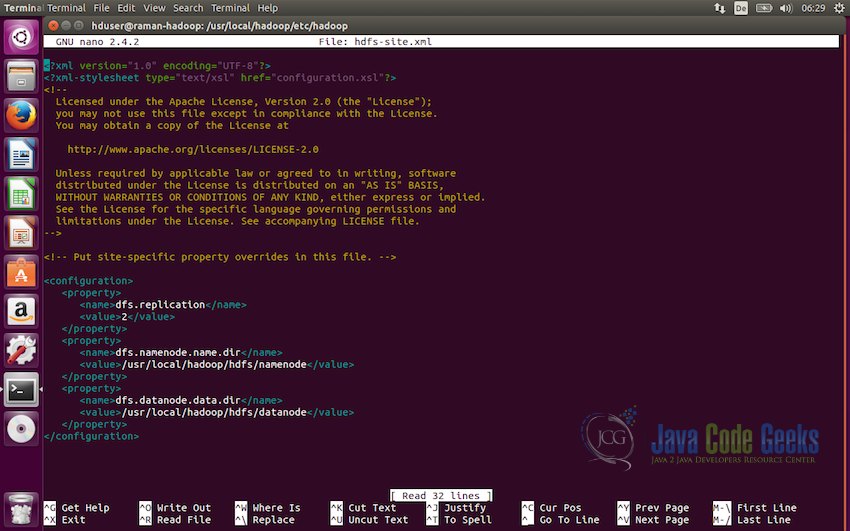850x531 pixels.
Task: Click the xml-stylesheet declaration line
Action: coord(220,77)
